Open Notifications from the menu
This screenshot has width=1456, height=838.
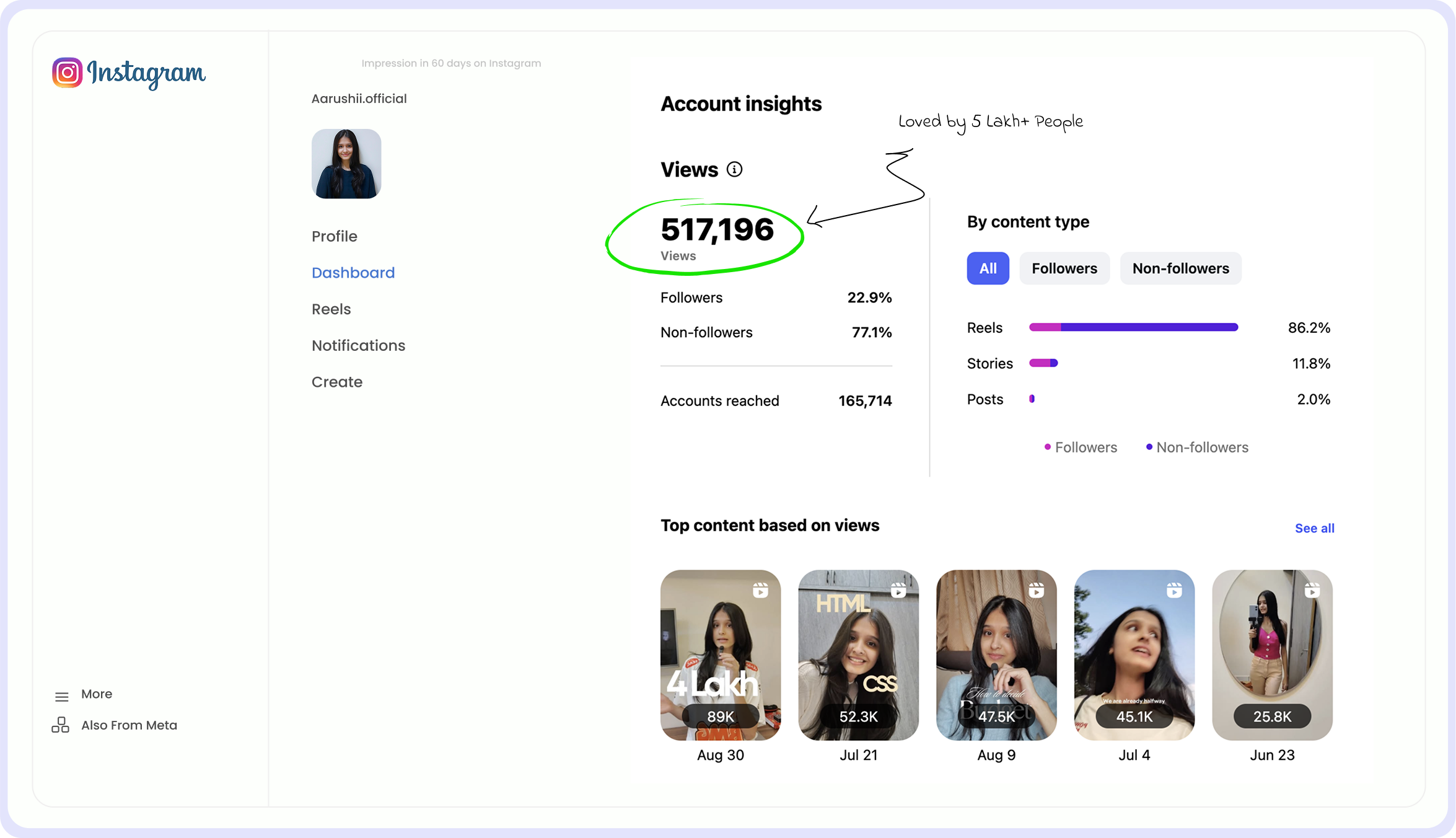point(358,345)
